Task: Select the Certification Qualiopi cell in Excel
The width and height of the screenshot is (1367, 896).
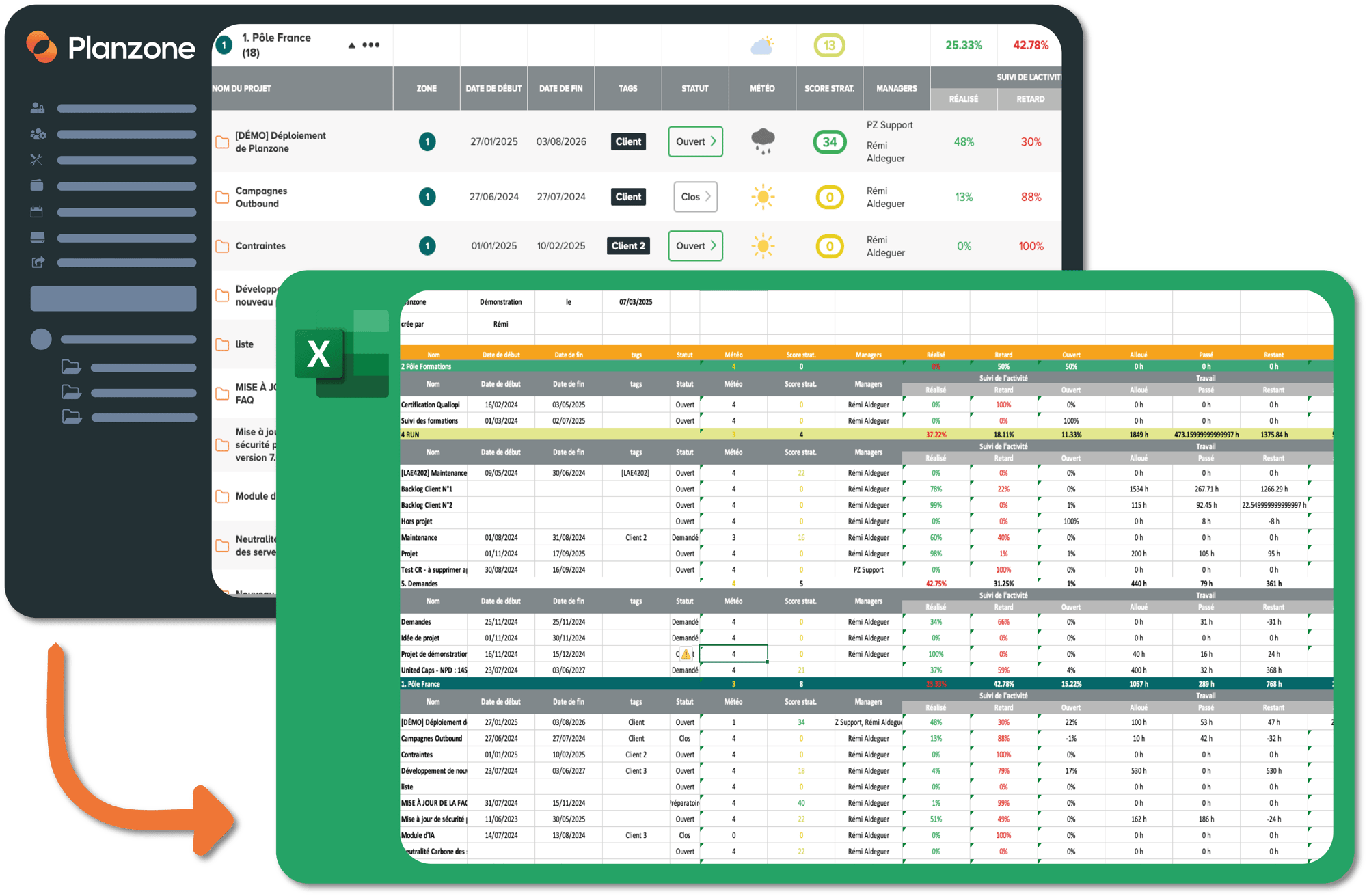Action: click(x=433, y=405)
